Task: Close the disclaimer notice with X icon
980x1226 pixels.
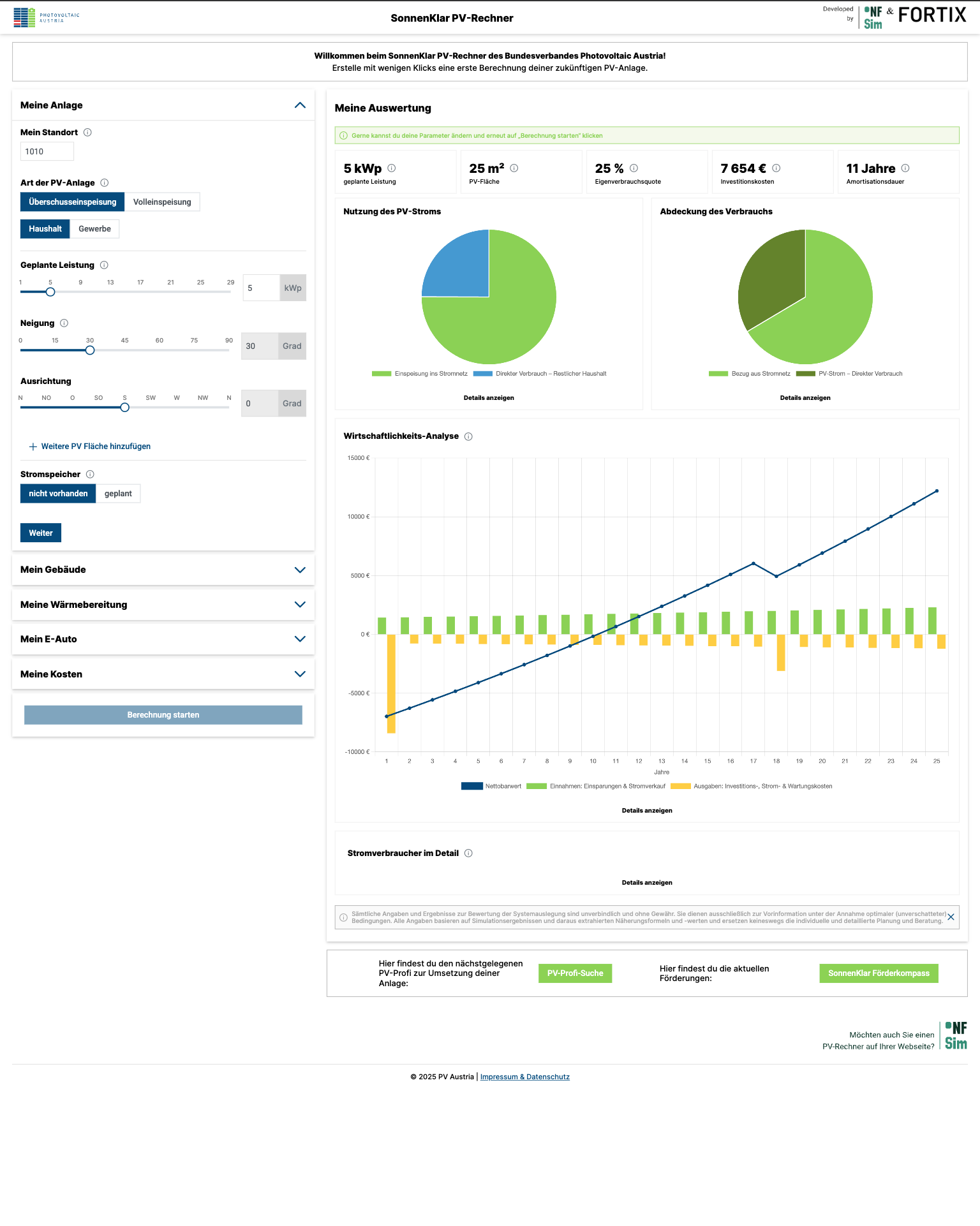Action: pyautogui.click(x=951, y=917)
